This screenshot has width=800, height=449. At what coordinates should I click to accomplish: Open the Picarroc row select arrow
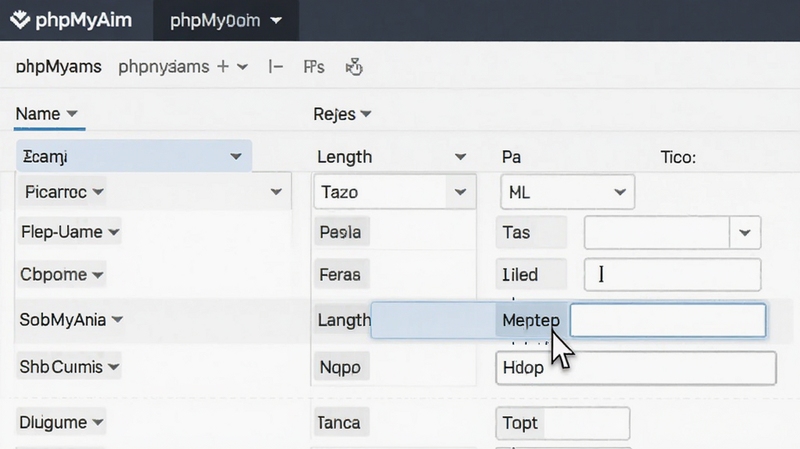pyautogui.click(x=276, y=192)
